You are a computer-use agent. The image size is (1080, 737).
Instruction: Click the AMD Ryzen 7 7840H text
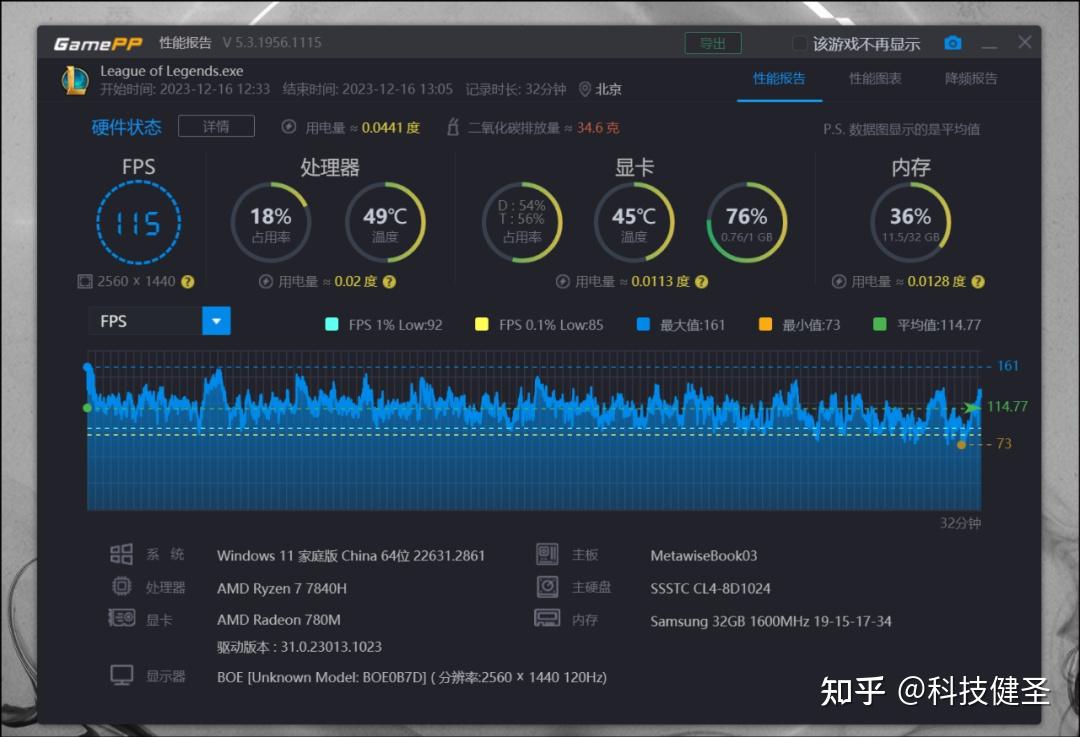(x=282, y=588)
